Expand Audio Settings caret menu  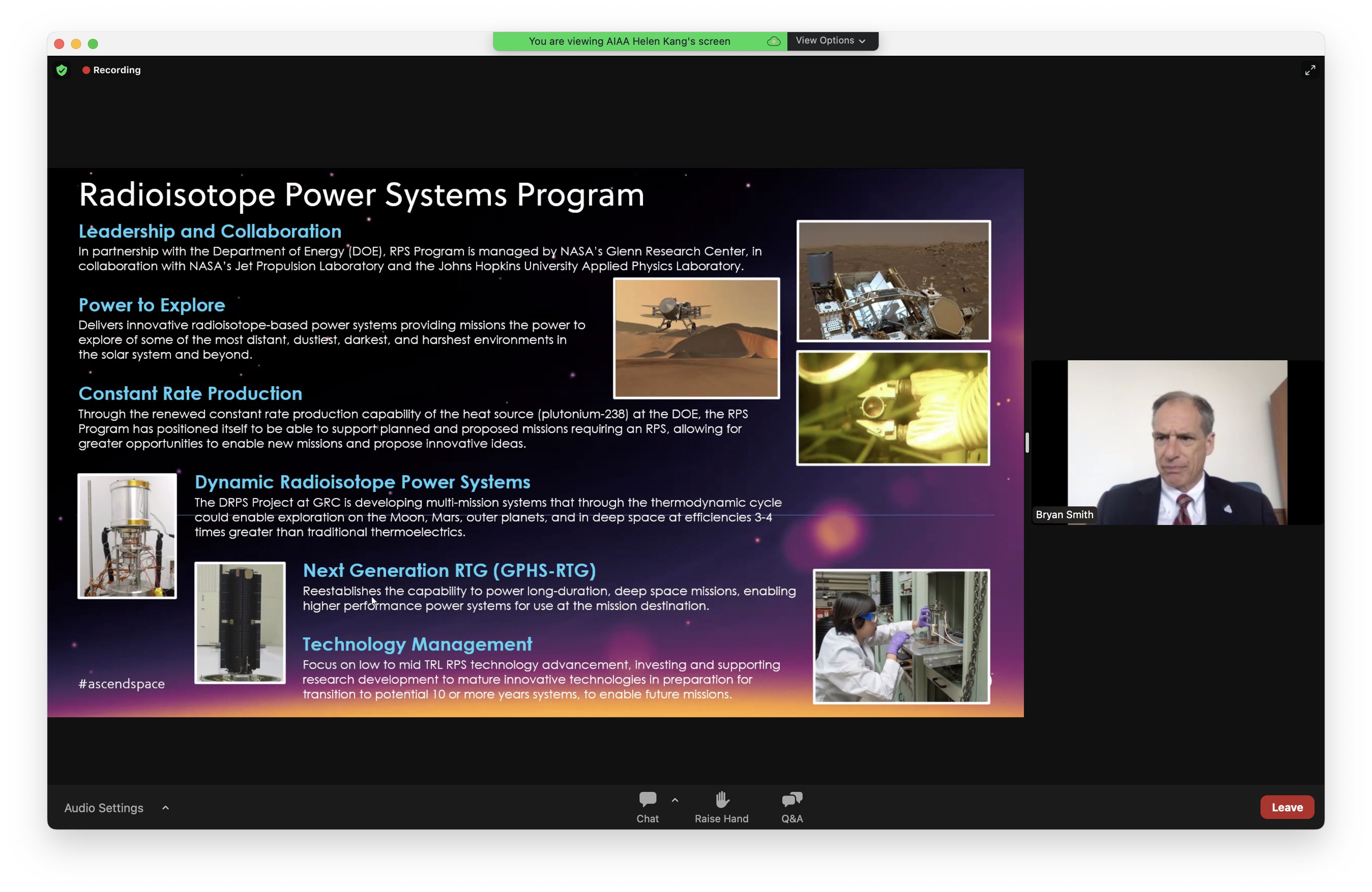tap(166, 808)
